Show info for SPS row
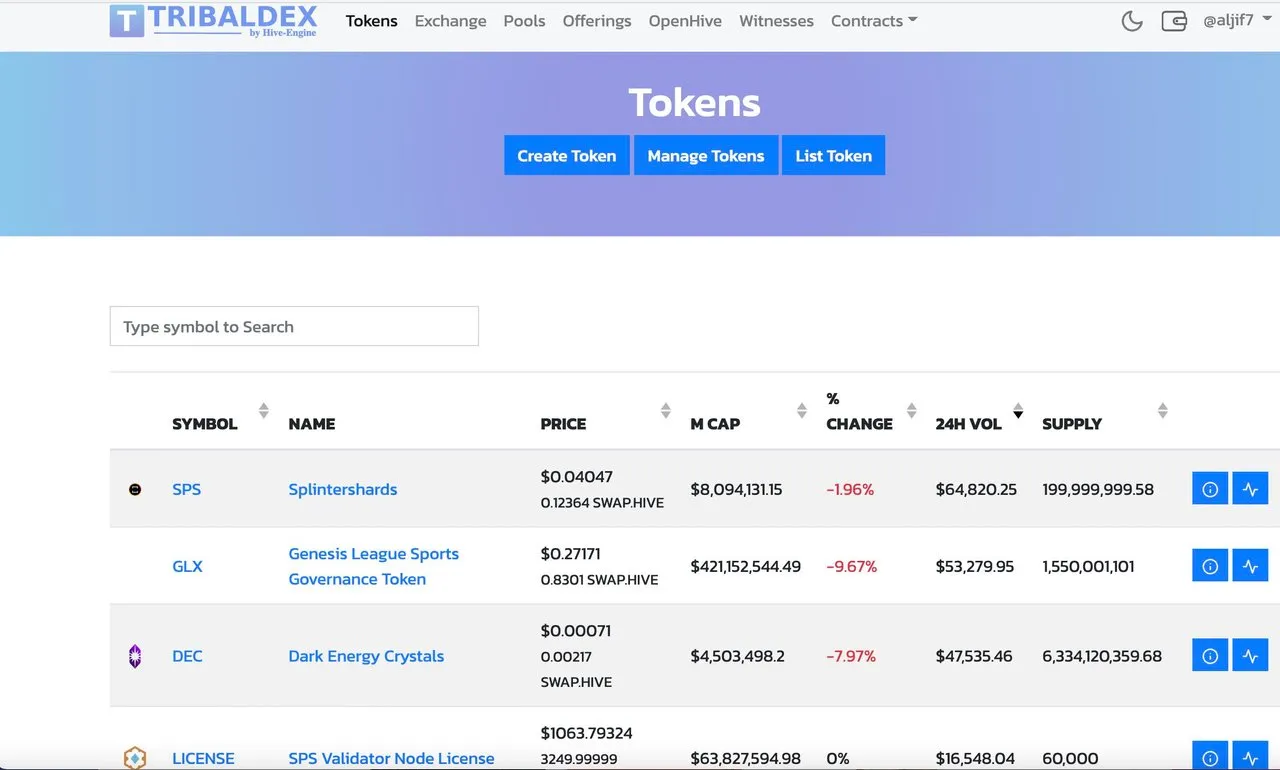 pyautogui.click(x=1210, y=489)
